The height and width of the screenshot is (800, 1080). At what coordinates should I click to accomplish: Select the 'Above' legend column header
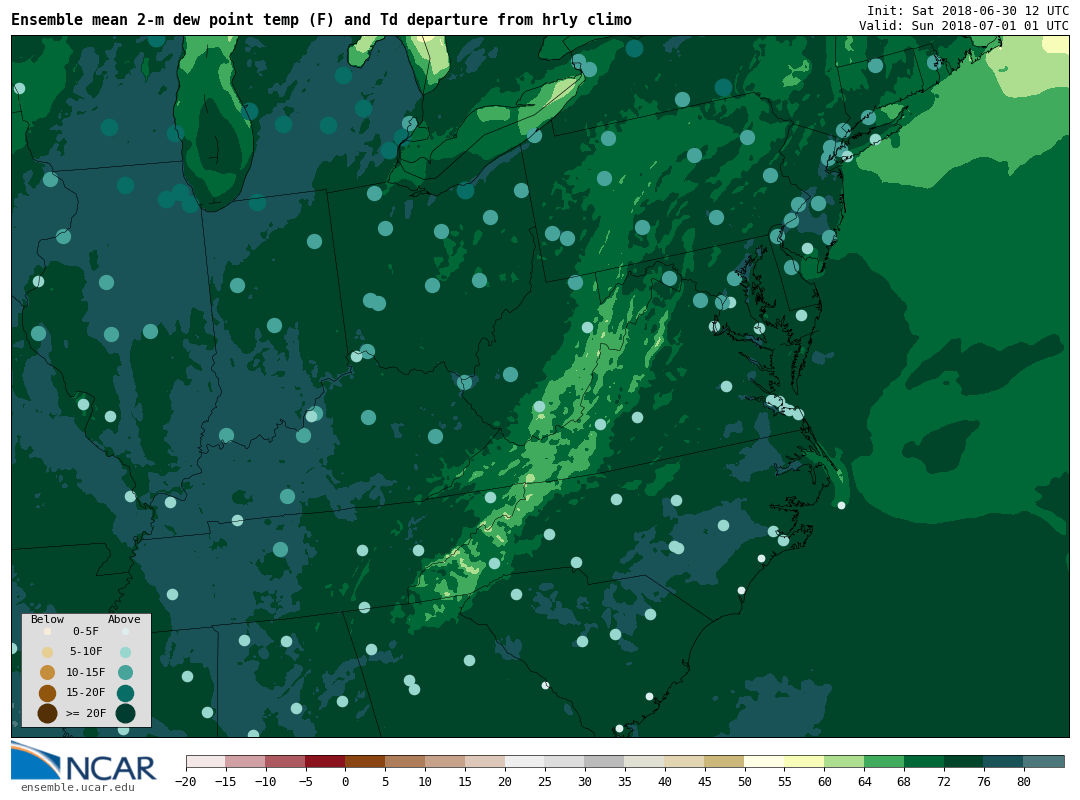pos(124,619)
